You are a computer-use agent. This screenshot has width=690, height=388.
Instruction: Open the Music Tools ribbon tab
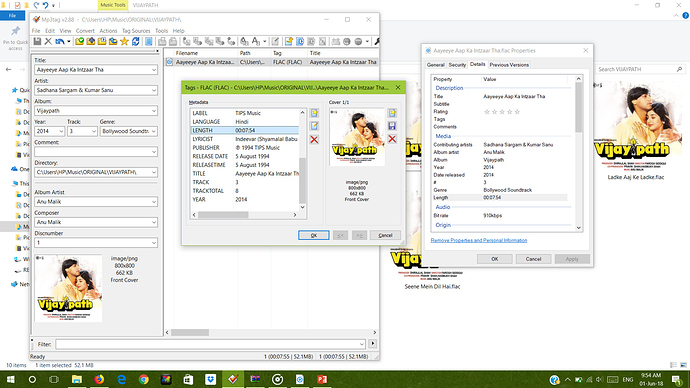pyautogui.click(x=113, y=5)
